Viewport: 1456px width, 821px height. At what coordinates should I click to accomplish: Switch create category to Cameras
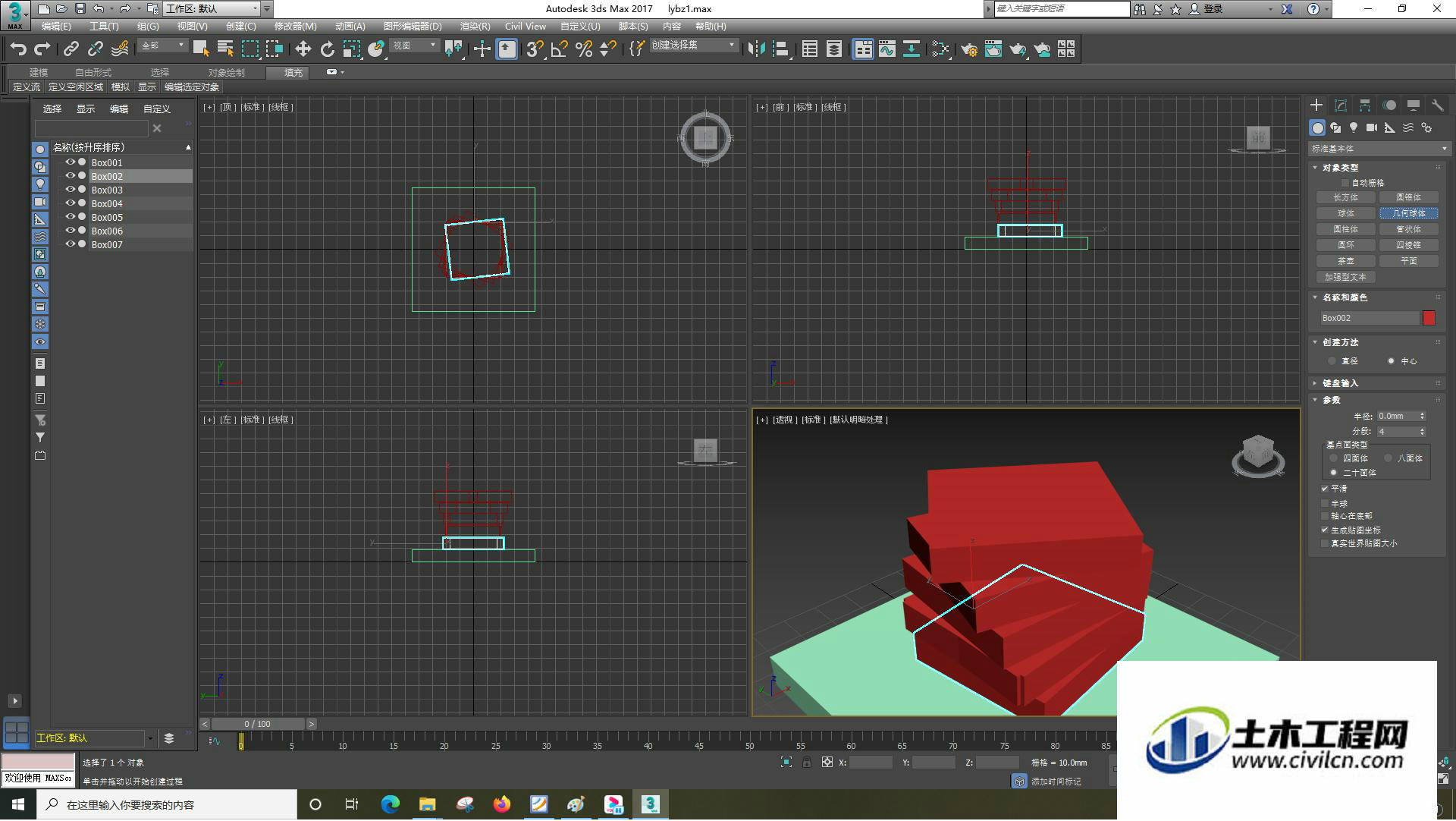1372,127
